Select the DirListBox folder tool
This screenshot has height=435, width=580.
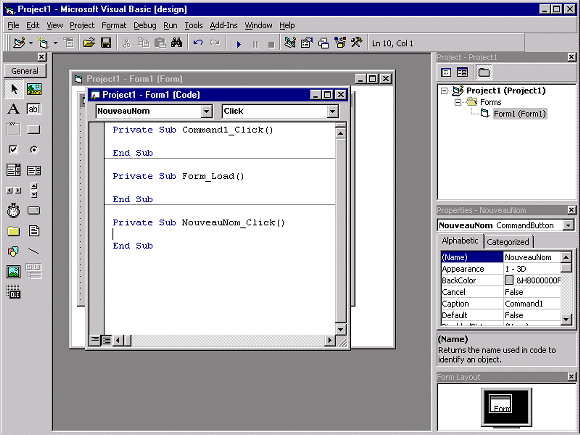point(14,231)
